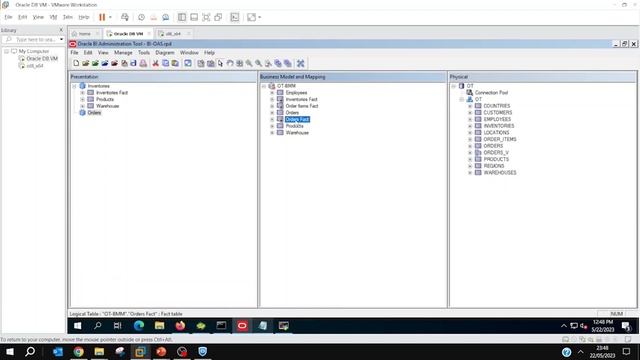The height and width of the screenshot is (360, 640).
Task: Open Edge from the VM guest taskbar
Action: point(139,325)
